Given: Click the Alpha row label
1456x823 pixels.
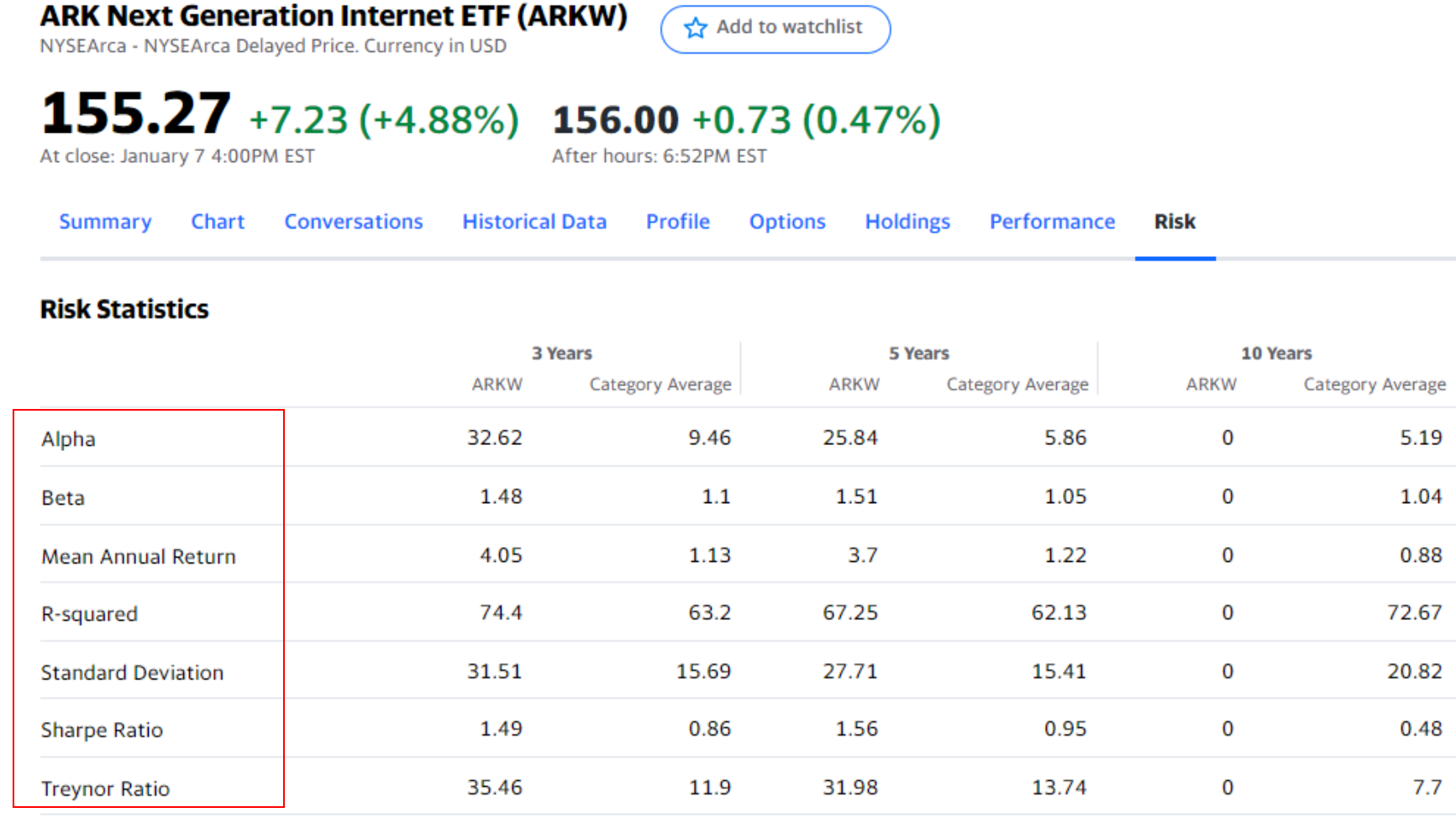Looking at the screenshot, I should tap(69, 439).
